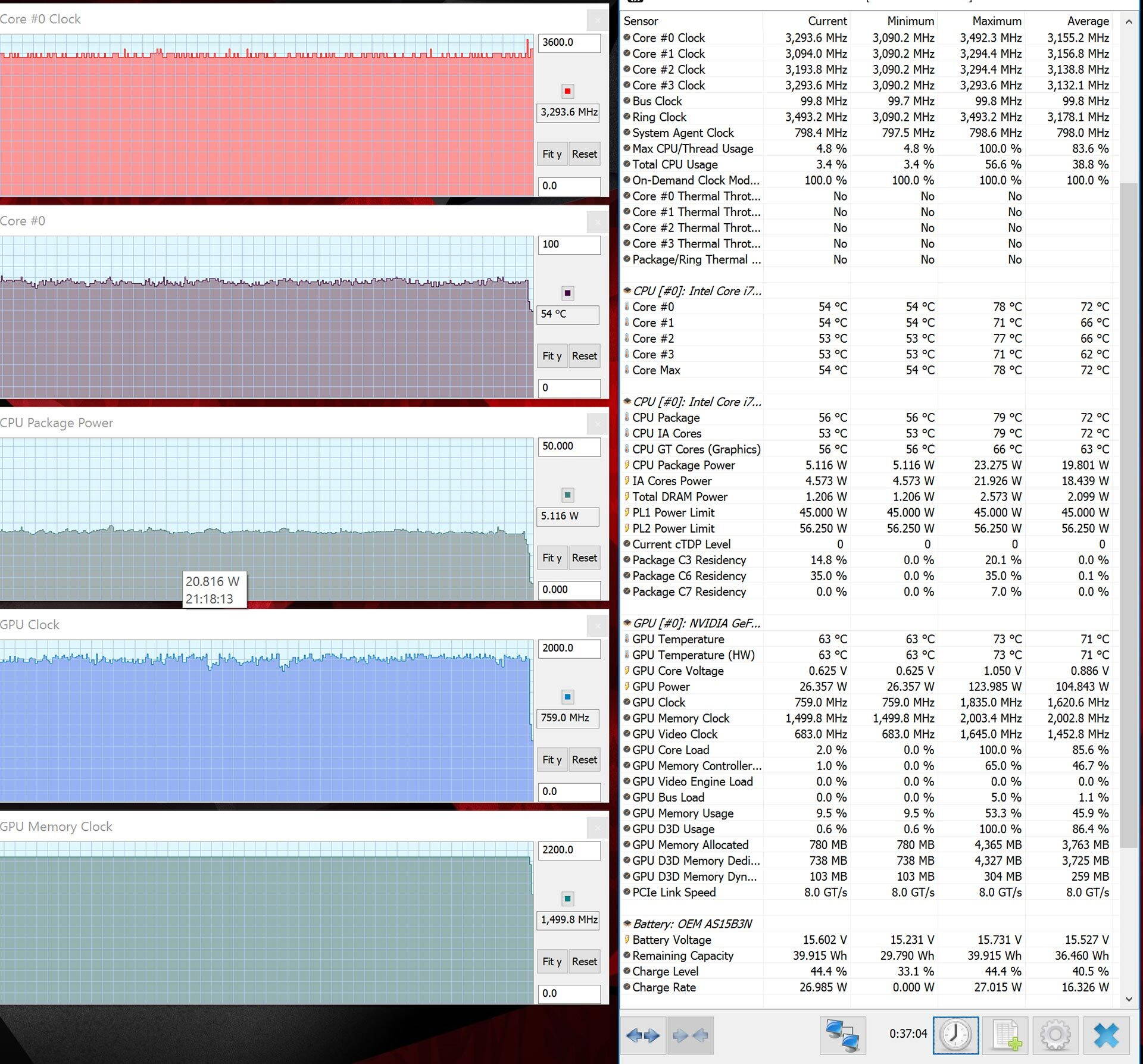Click Reset in Core #0 Clock graph

(x=585, y=154)
